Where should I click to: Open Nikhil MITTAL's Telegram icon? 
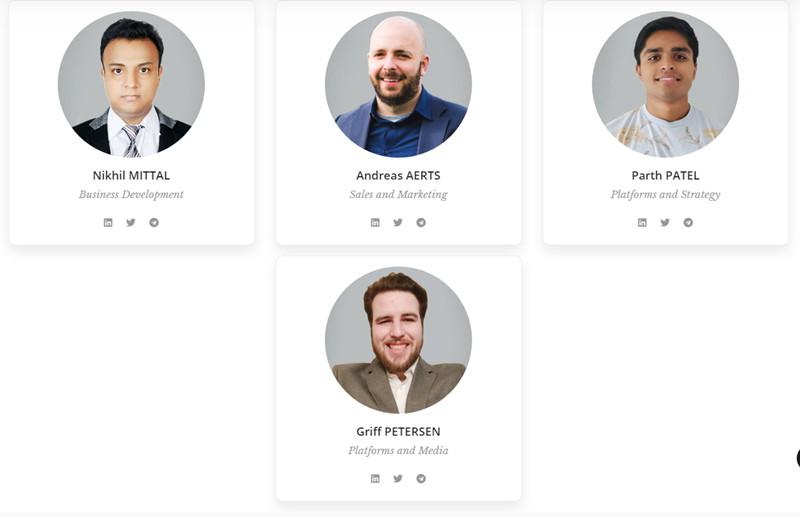tap(154, 223)
